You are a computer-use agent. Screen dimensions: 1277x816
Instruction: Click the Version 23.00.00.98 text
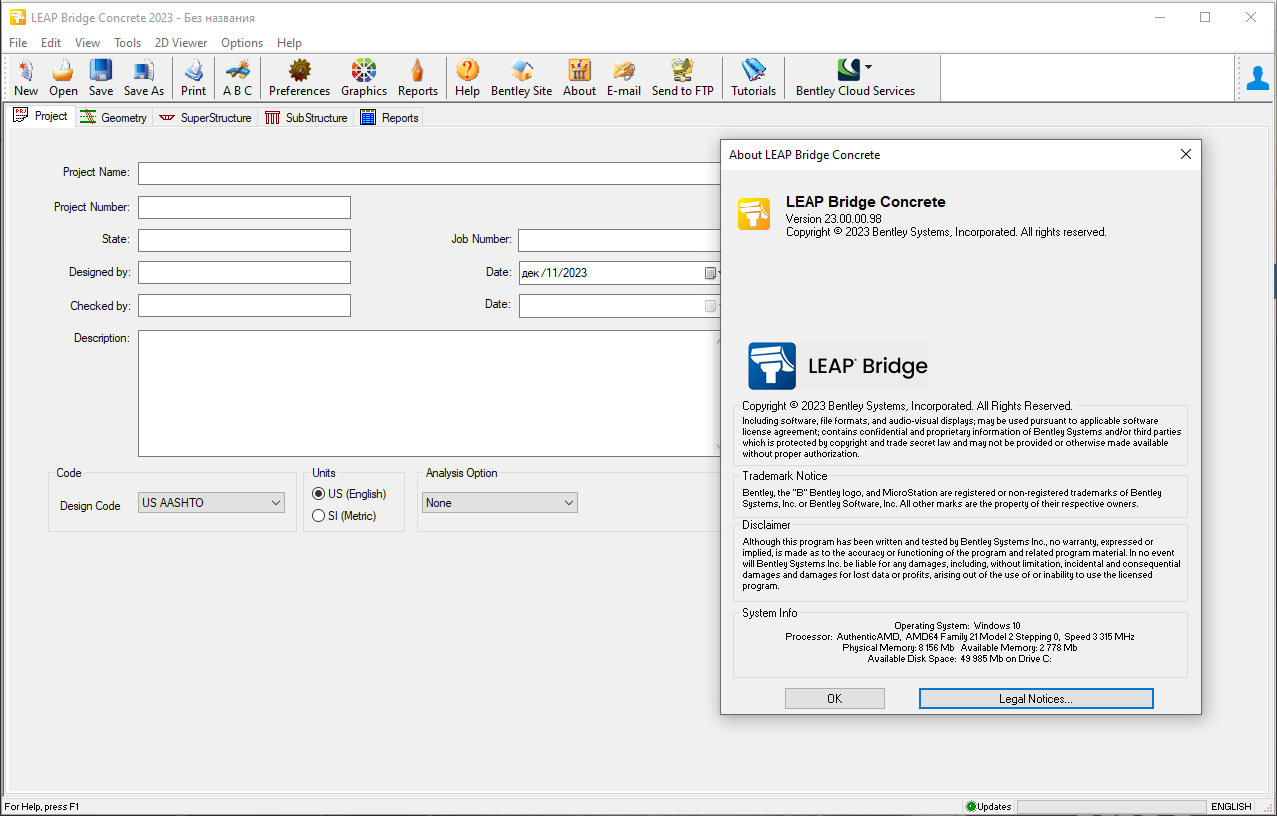click(x=834, y=218)
